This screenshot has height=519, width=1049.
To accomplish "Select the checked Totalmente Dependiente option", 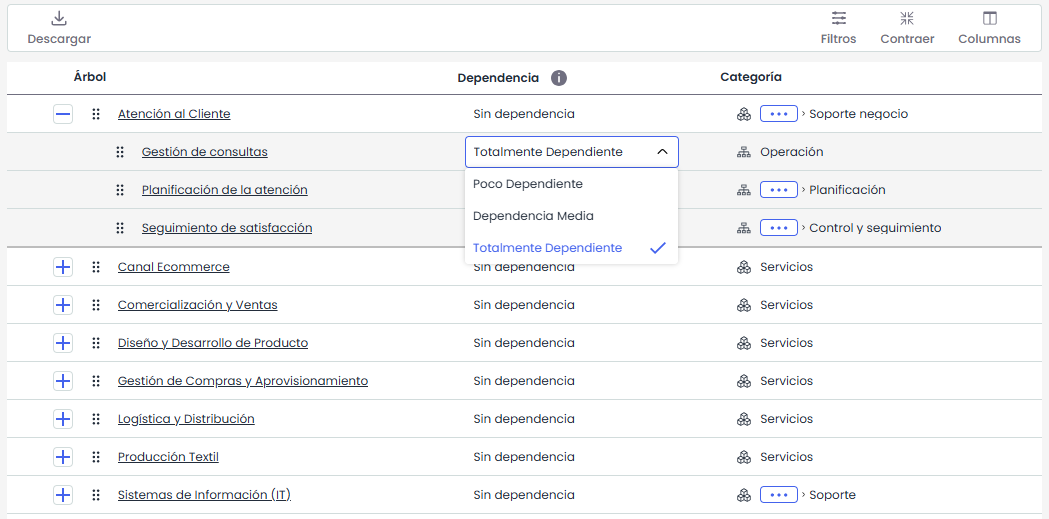I will (547, 248).
